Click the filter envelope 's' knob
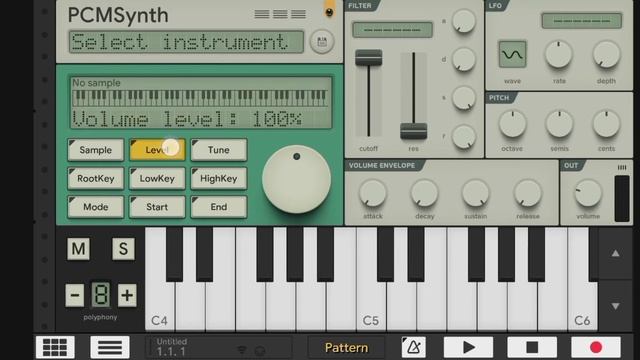Screen dimensions: 640x360 [x=464, y=98]
